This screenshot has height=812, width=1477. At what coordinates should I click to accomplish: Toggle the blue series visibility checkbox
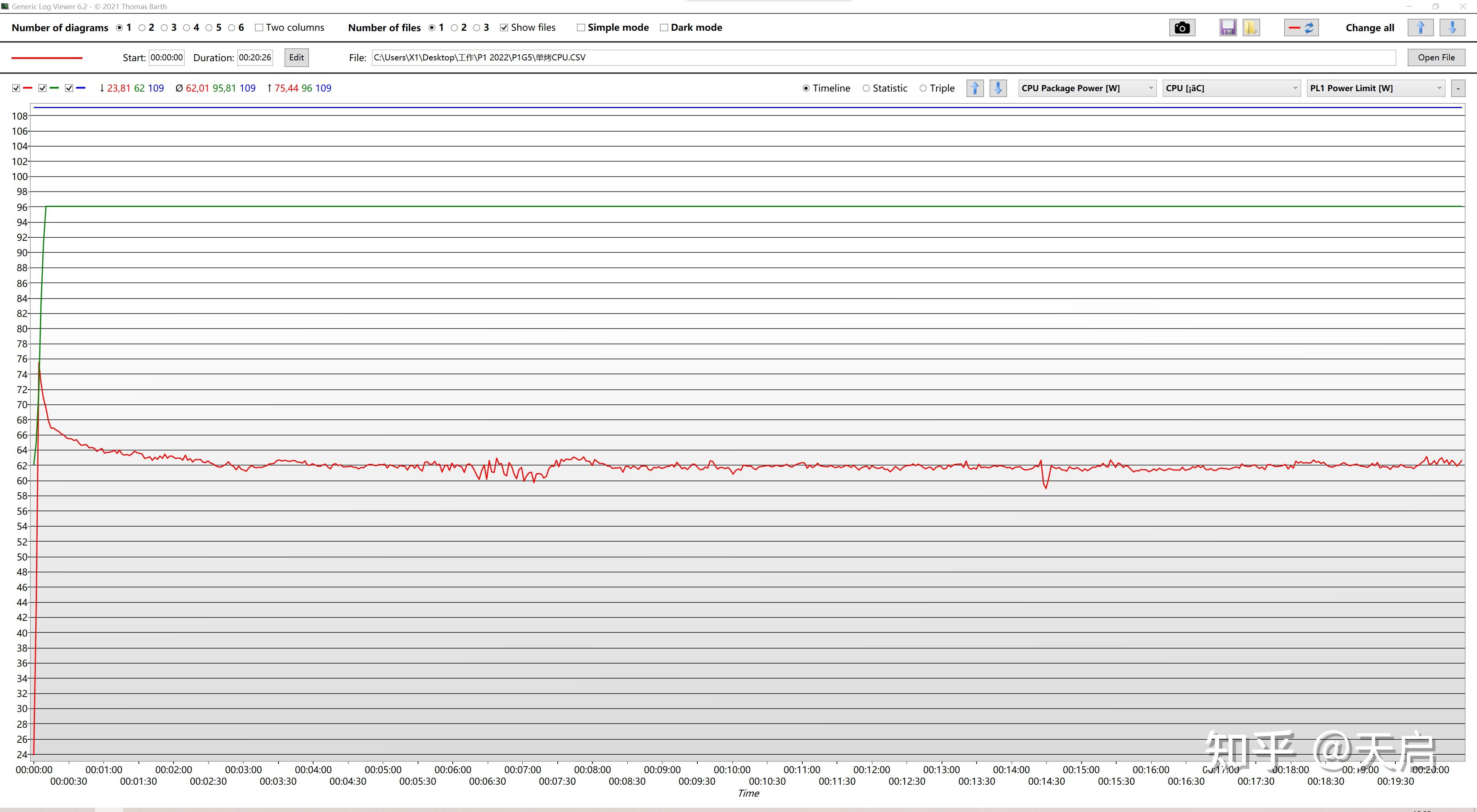[x=69, y=88]
